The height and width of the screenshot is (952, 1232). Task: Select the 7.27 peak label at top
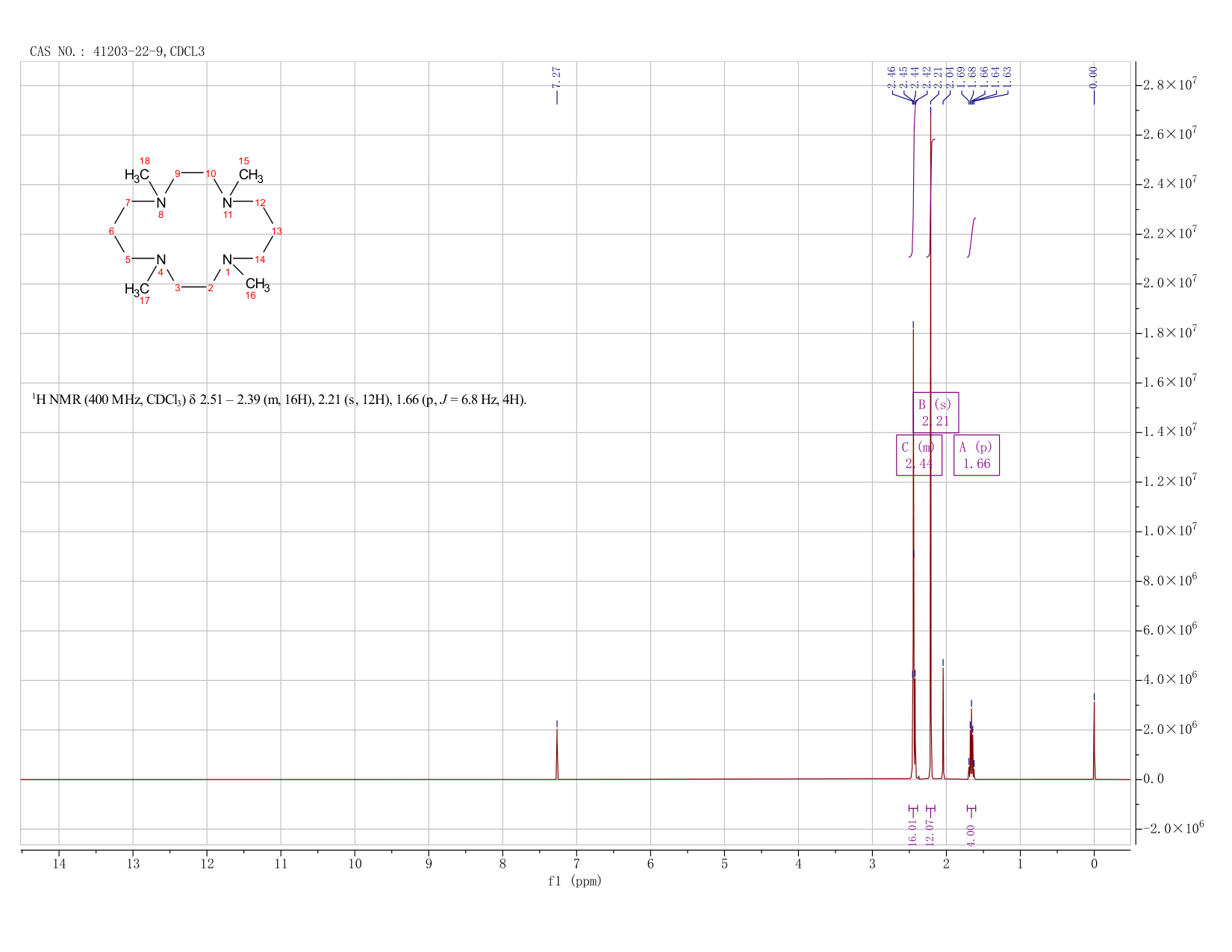pyautogui.click(x=556, y=76)
